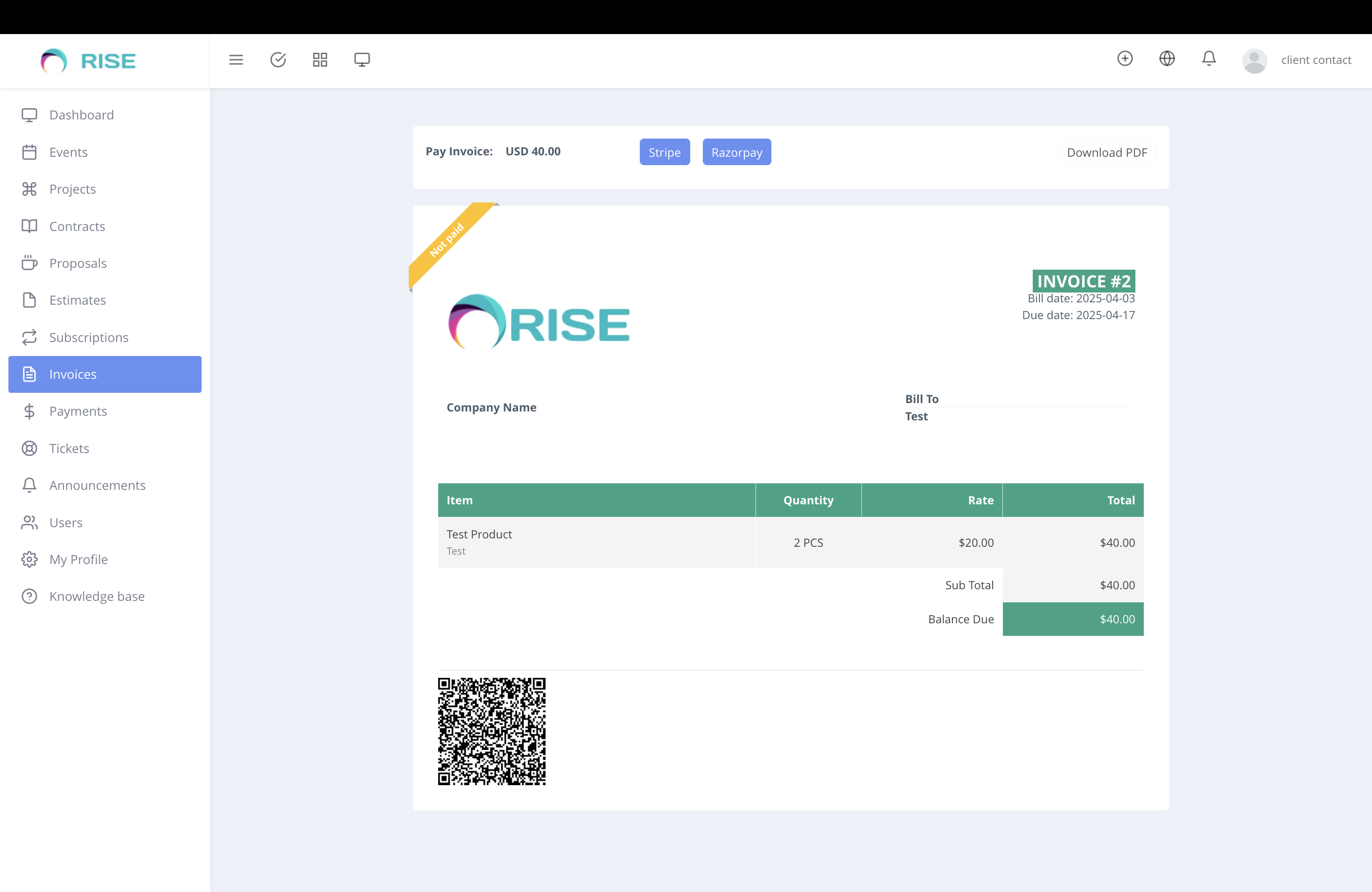This screenshot has height=892, width=1372.
Task: Open the Knowledge base
Action: coord(96,596)
